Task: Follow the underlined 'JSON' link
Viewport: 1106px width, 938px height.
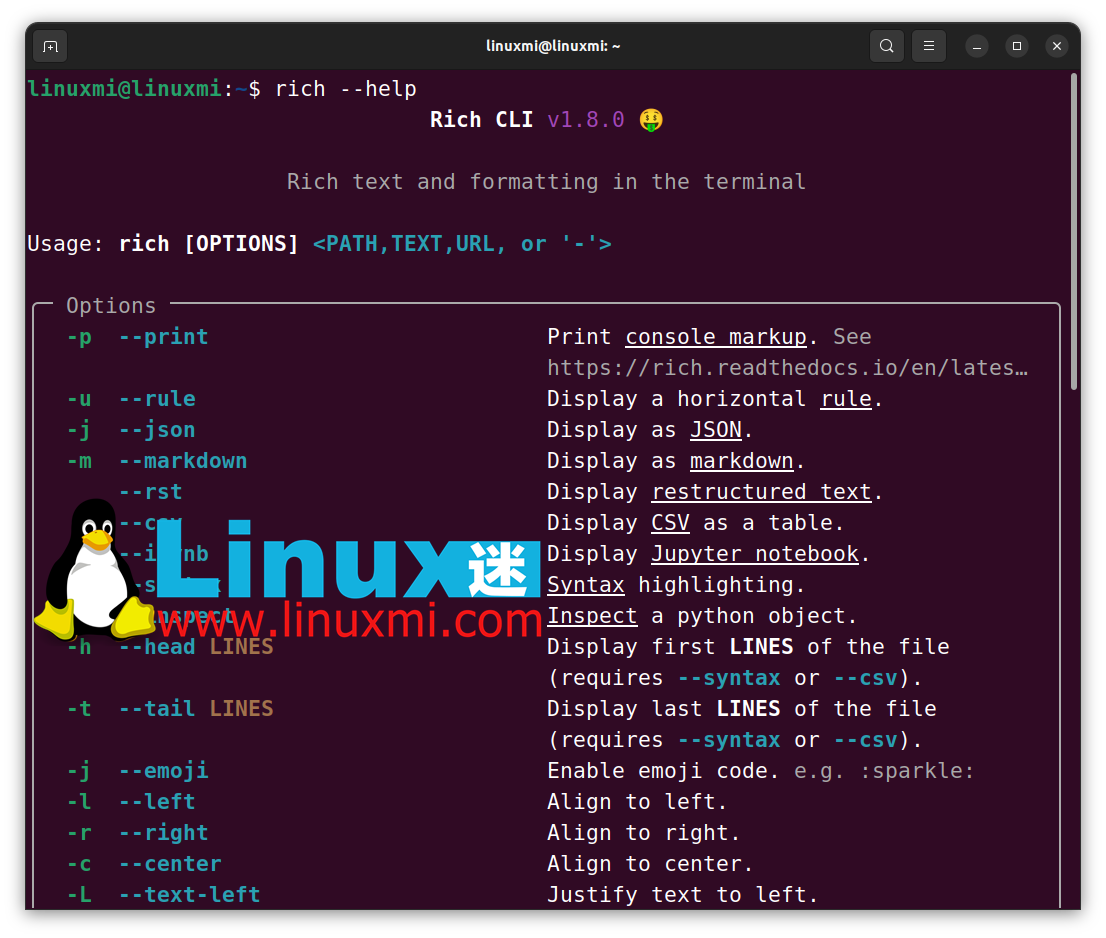Action: 715,430
